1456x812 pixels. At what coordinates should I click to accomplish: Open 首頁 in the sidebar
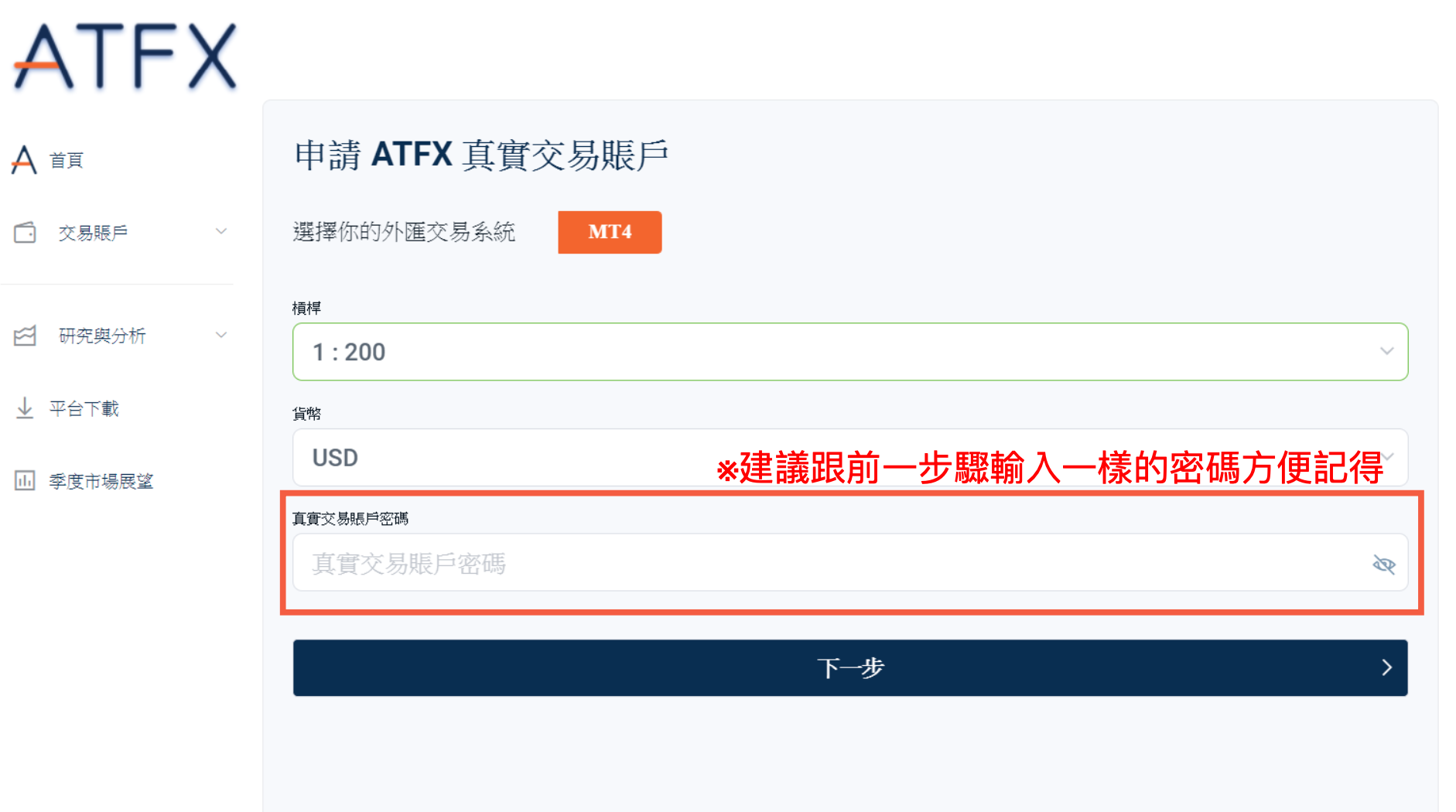pyautogui.click(x=66, y=160)
